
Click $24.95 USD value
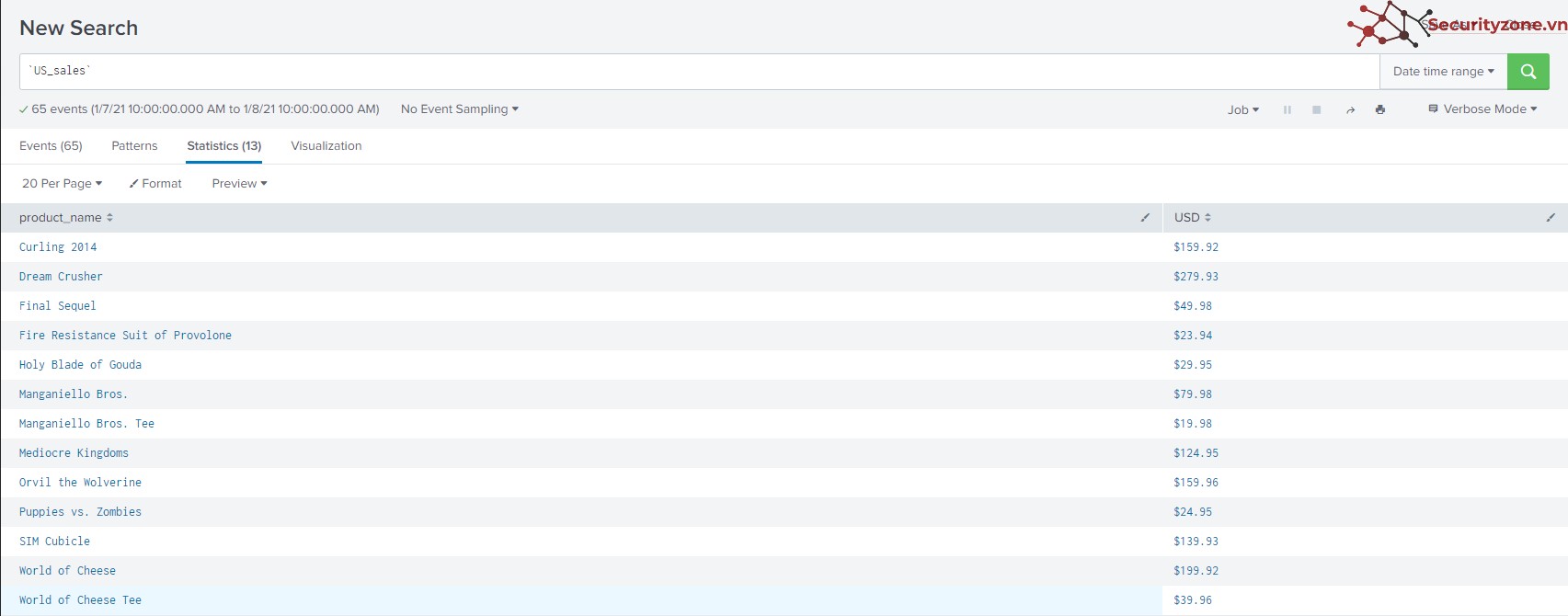1193,512
